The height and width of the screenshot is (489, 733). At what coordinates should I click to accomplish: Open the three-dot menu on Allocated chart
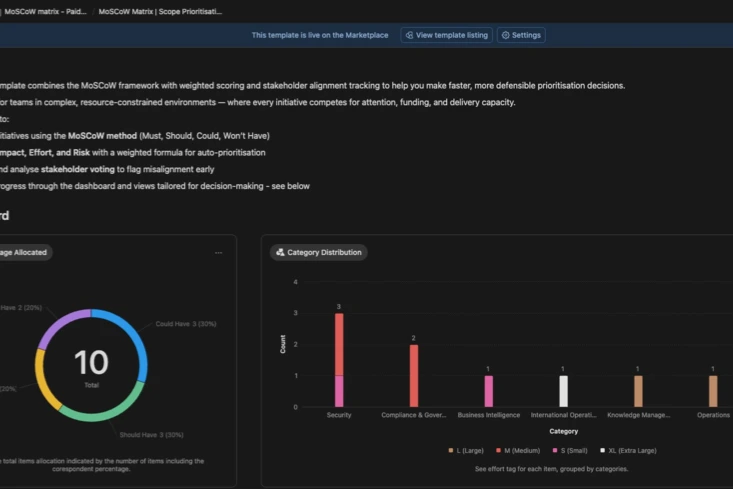click(218, 253)
